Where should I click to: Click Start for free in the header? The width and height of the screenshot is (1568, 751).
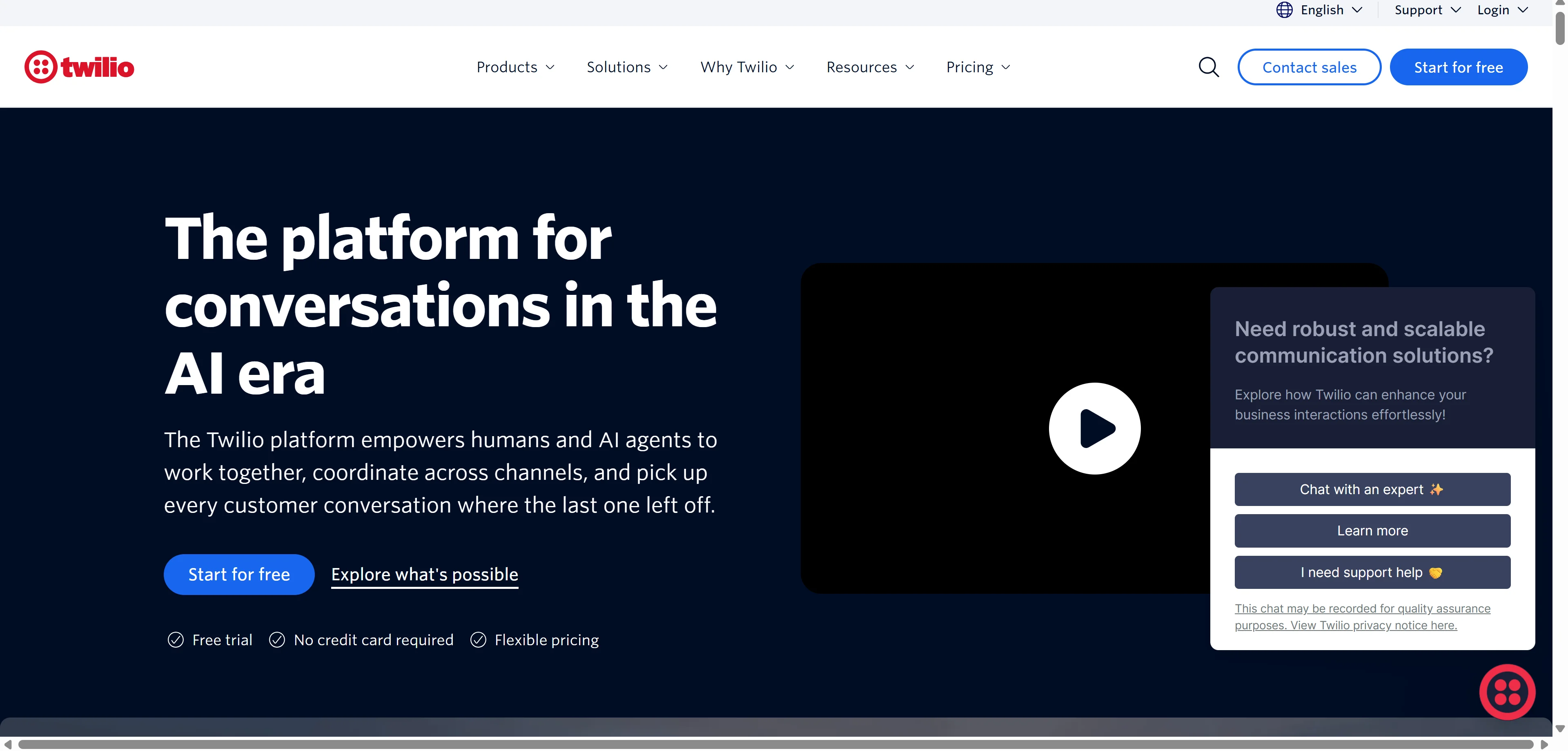tap(1459, 67)
